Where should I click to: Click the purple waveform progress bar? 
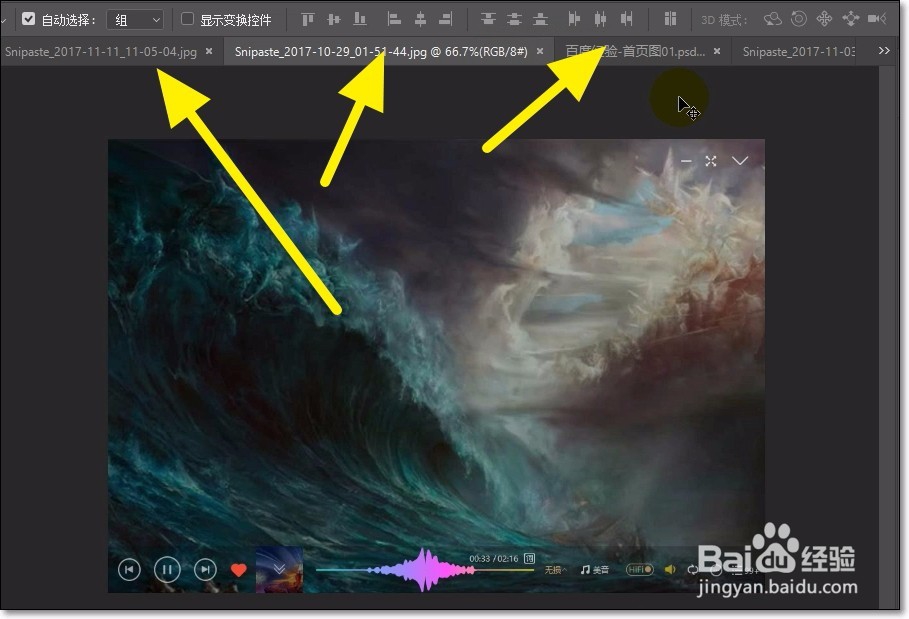424,570
